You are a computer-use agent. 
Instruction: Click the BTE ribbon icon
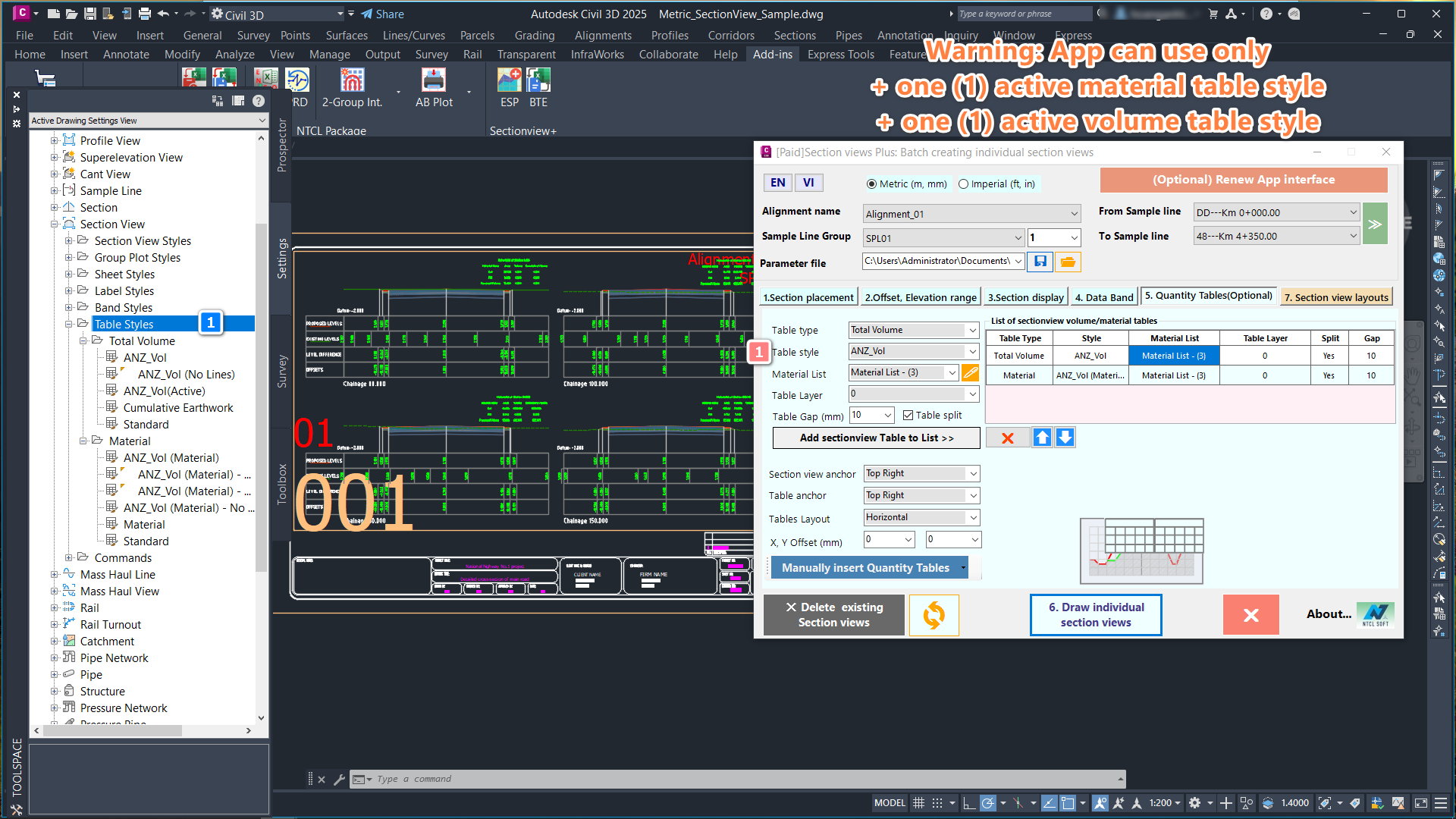(538, 81)
